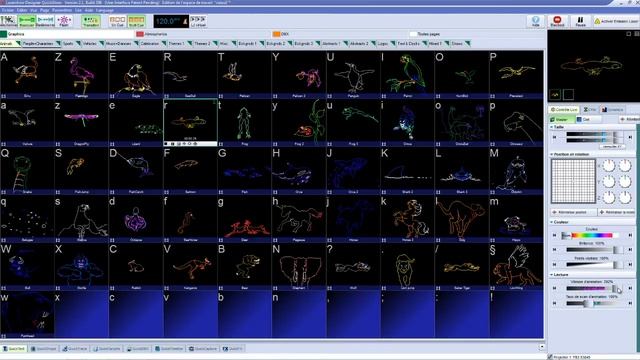Select the Octopus cue at key d
The width and height of the screenshot is (640, 360).
(136, 219)
